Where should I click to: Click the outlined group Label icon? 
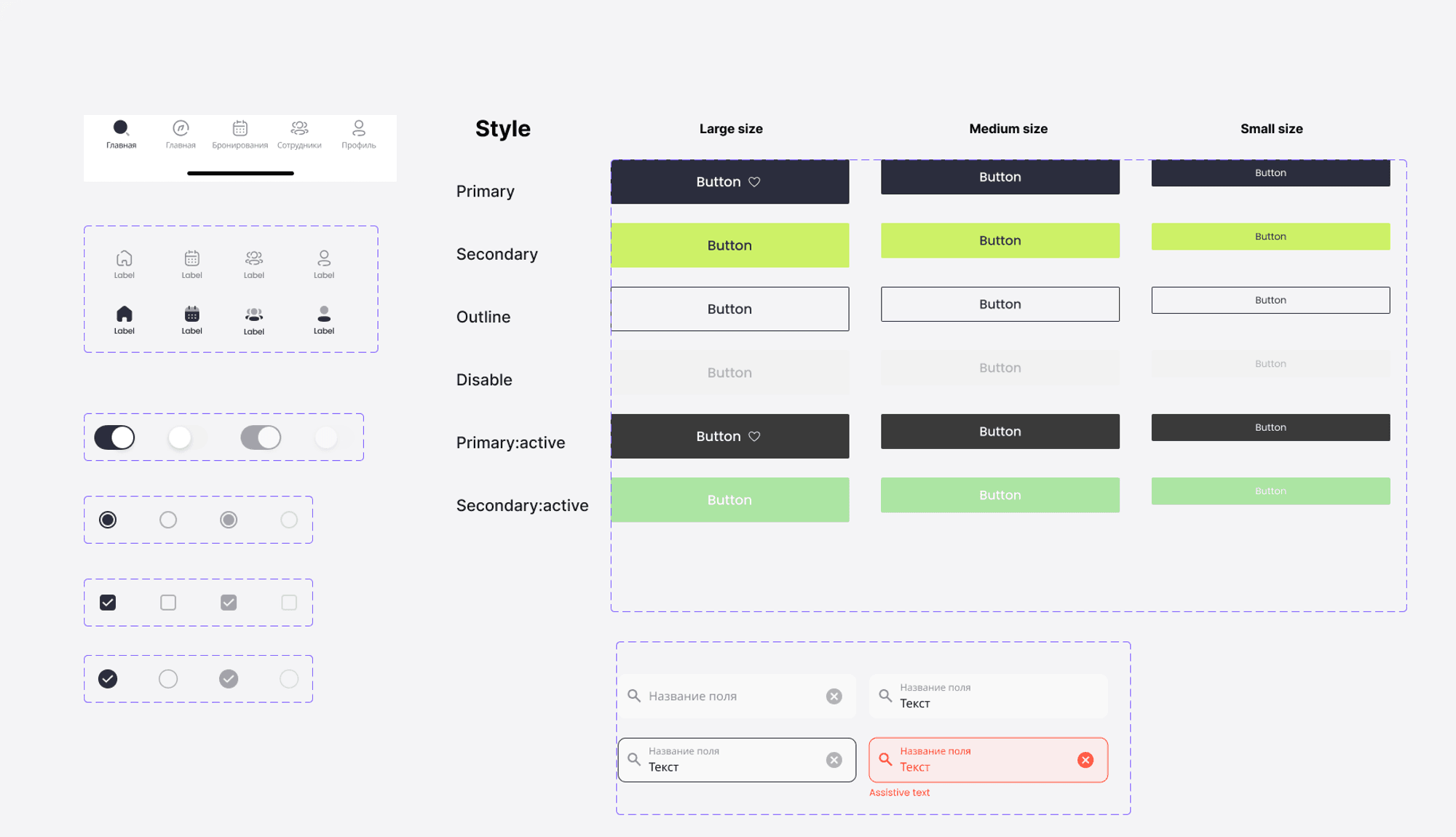254,258
